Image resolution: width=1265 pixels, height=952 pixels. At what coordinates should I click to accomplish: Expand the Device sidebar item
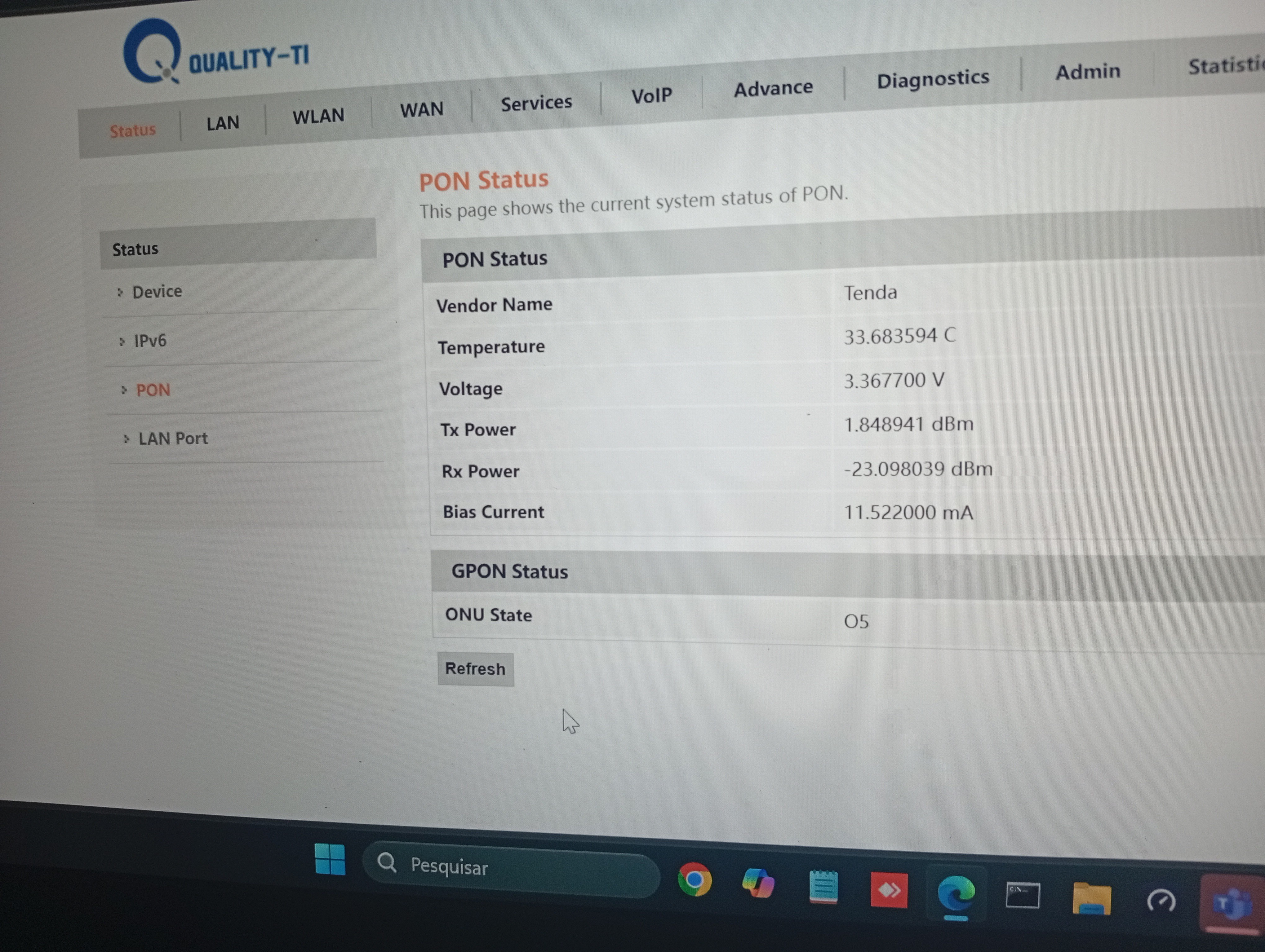click(157, 292)
